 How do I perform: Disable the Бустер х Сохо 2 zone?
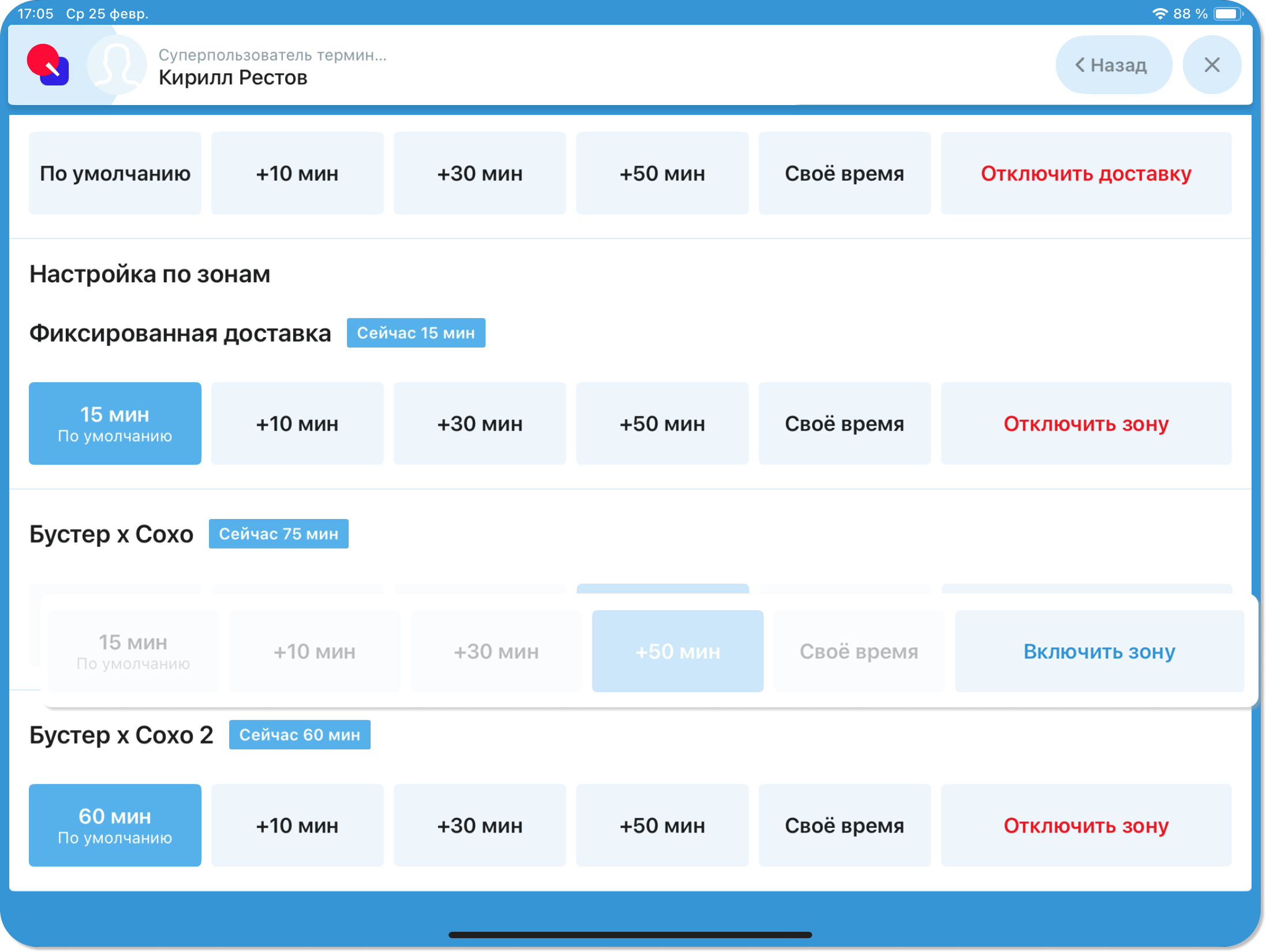click(x=1085, y=825)
